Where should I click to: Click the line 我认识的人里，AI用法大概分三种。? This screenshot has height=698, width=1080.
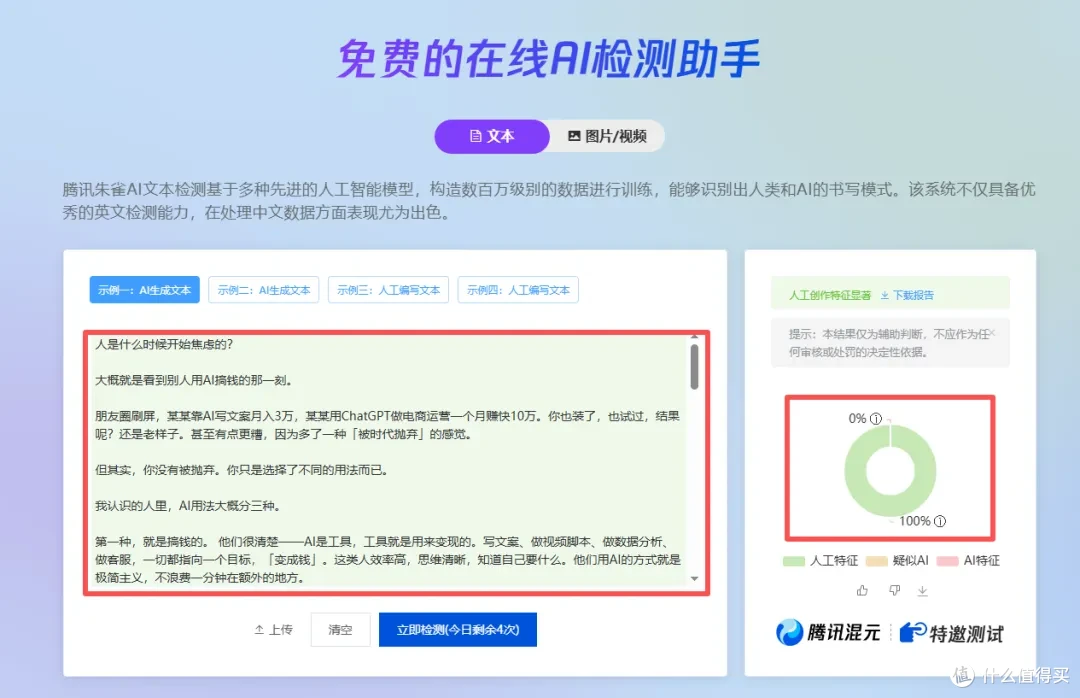(187, 506)
